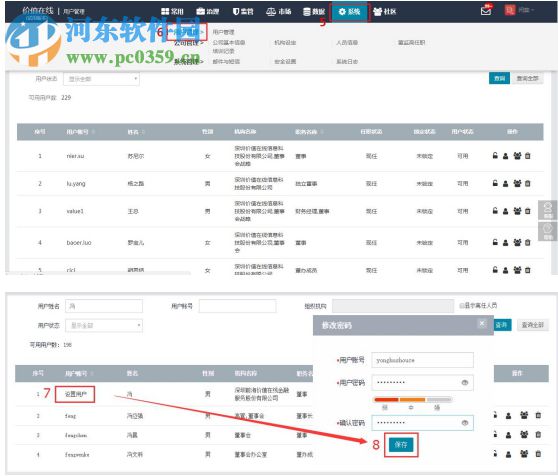Click the 用户管理 submenu link
This screenshot has height=476, width=558.
223,32
